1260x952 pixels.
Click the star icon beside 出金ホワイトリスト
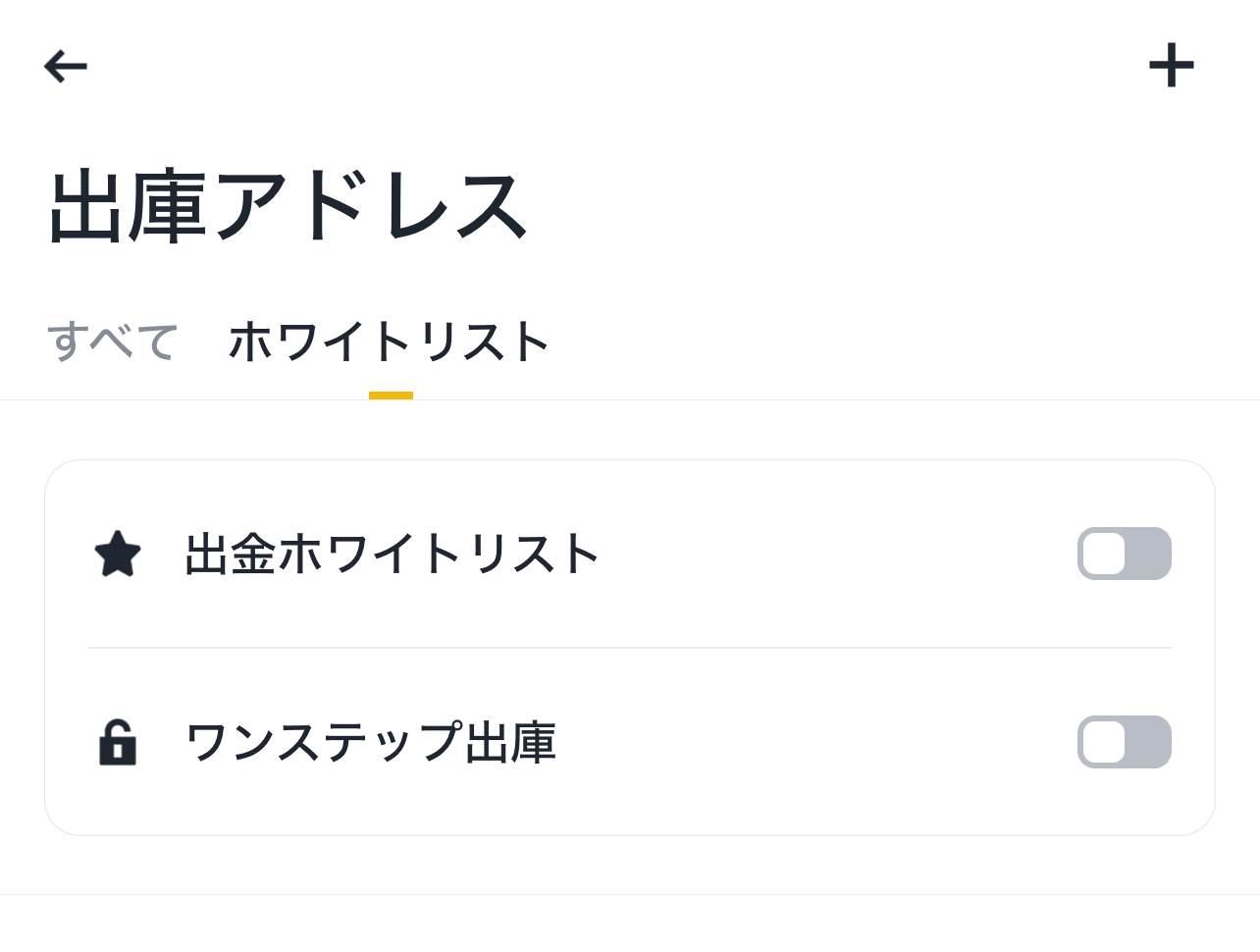pos(118,554)
